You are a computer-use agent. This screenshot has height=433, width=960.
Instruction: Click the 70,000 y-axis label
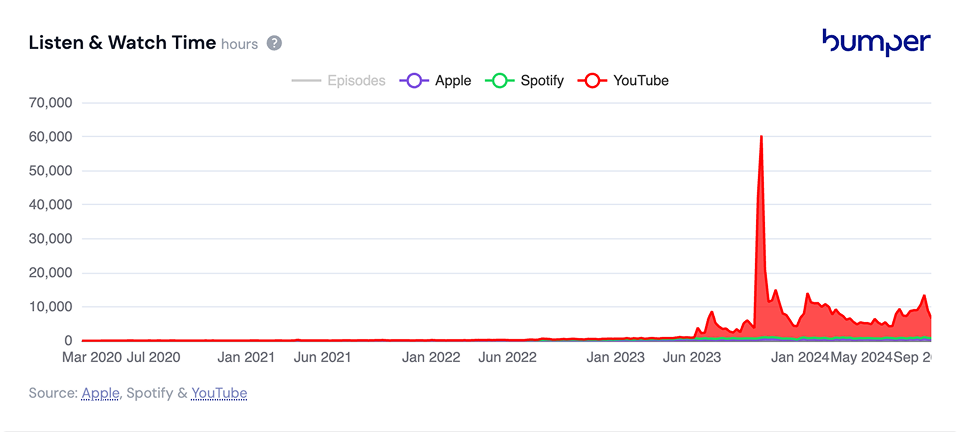pos(50,102)
